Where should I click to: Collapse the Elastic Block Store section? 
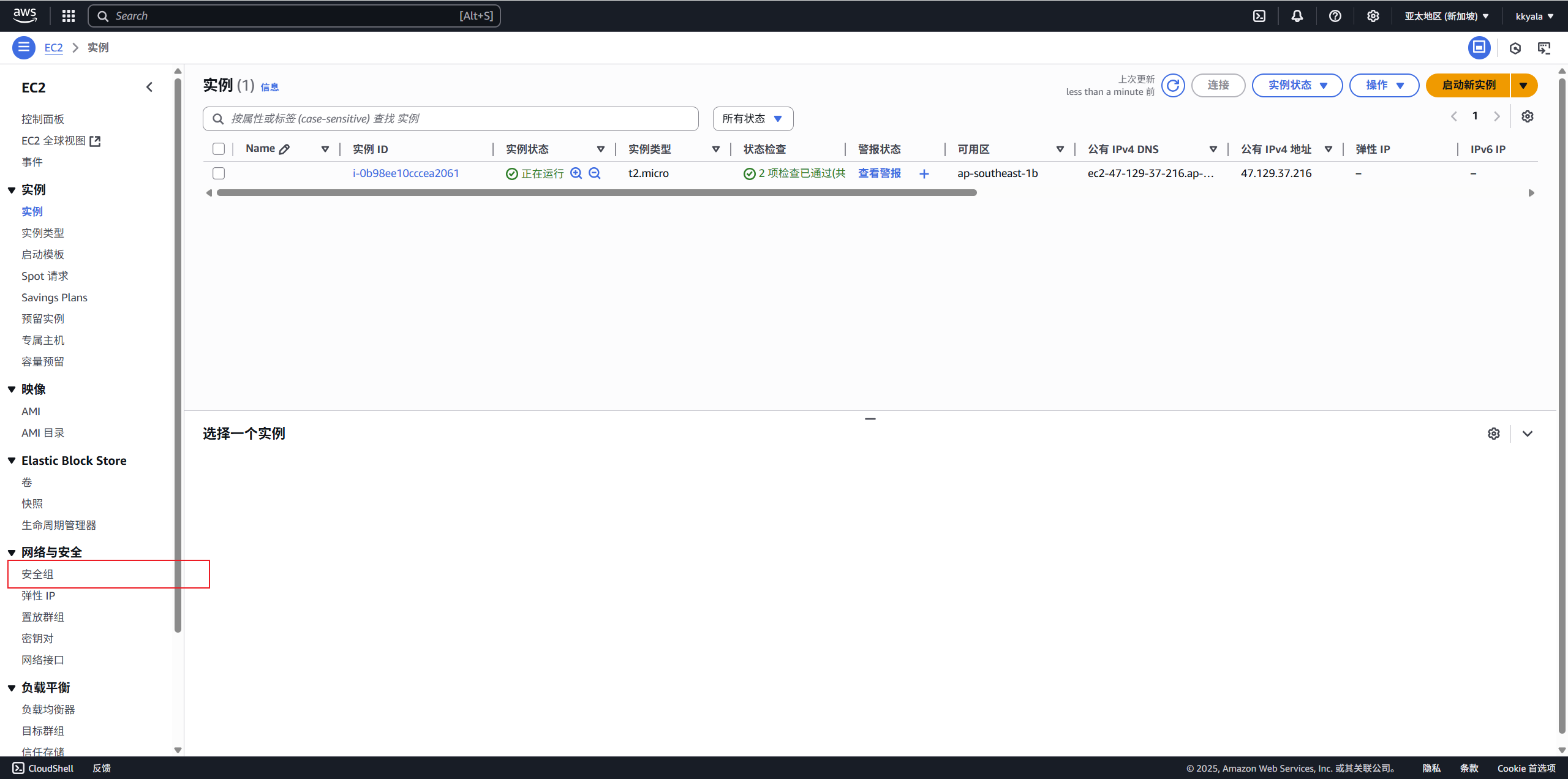coord(12,461)
